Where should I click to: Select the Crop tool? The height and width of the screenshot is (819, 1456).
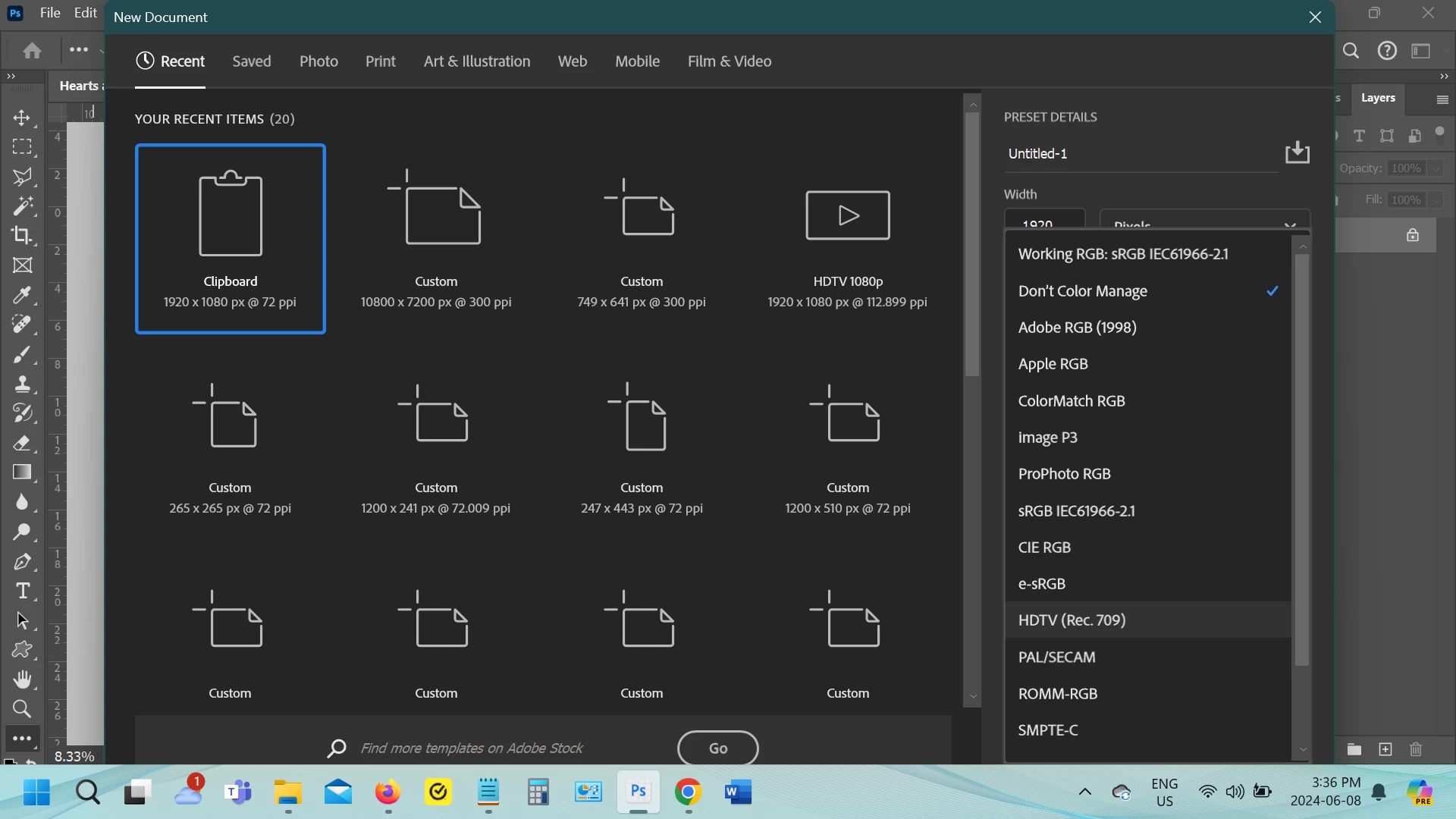point(21,235)
